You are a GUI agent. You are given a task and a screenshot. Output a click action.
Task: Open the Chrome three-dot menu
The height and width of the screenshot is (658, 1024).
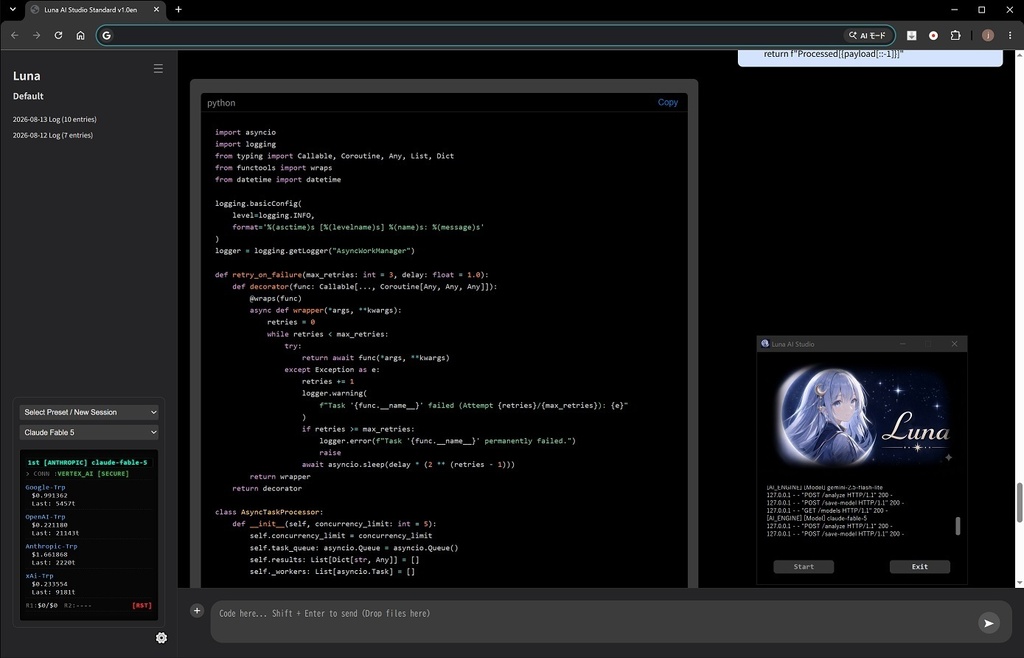pyautogui.click(x=1010, y=35)
